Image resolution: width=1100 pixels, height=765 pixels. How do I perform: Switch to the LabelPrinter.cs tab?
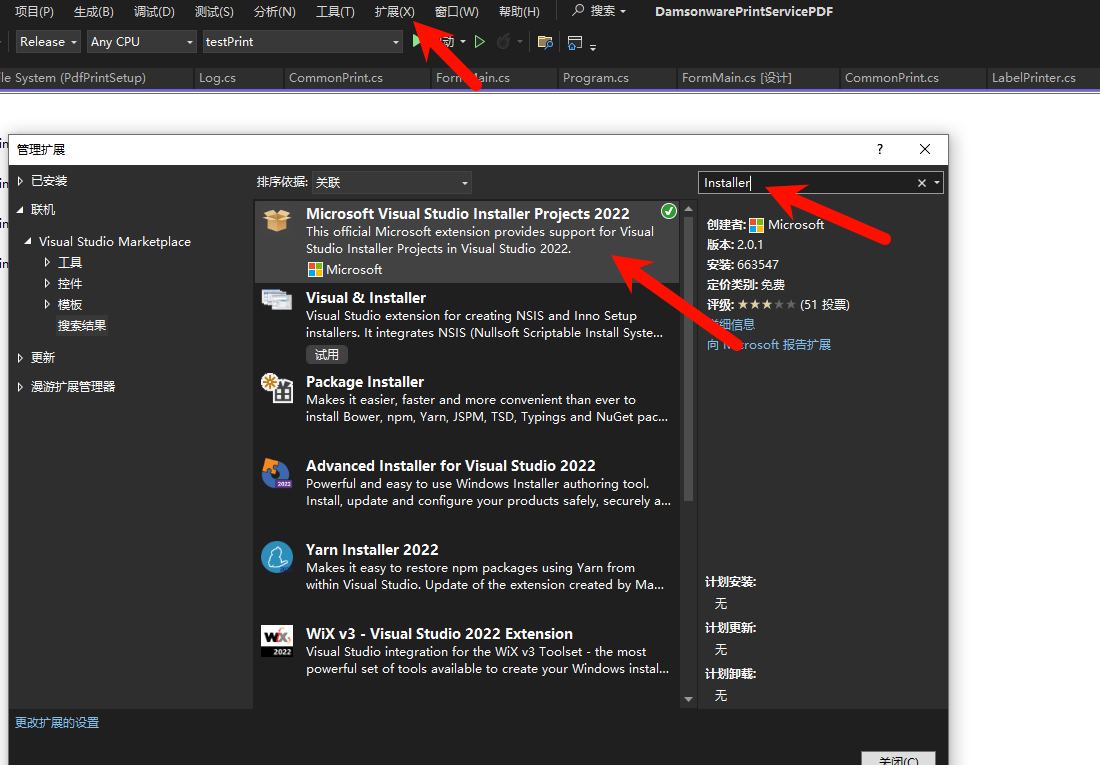pos(1033,78)
